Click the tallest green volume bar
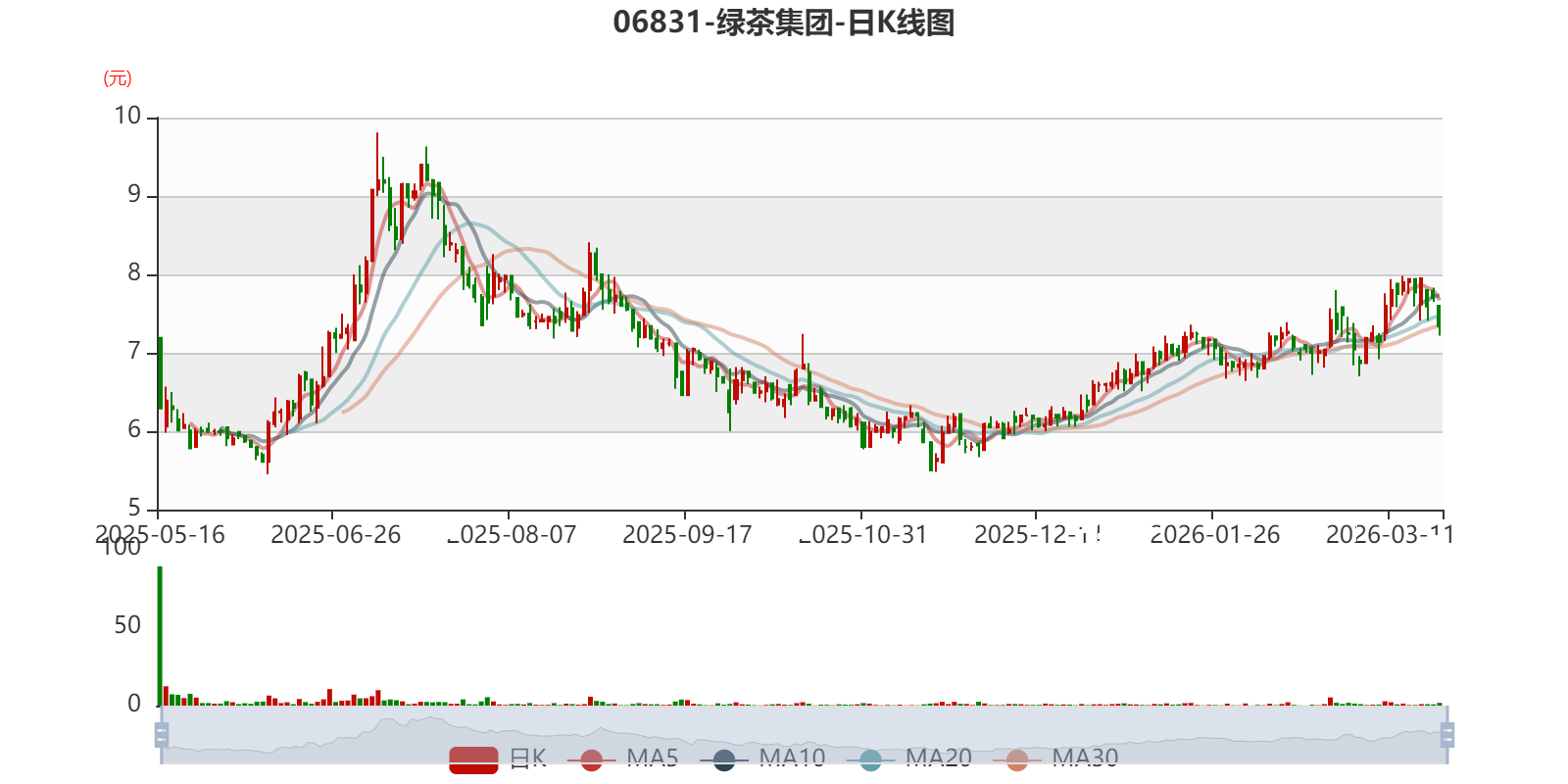The height and width of the screenshot is (784, 1568). pyautogui.click(x=160, y=636)
